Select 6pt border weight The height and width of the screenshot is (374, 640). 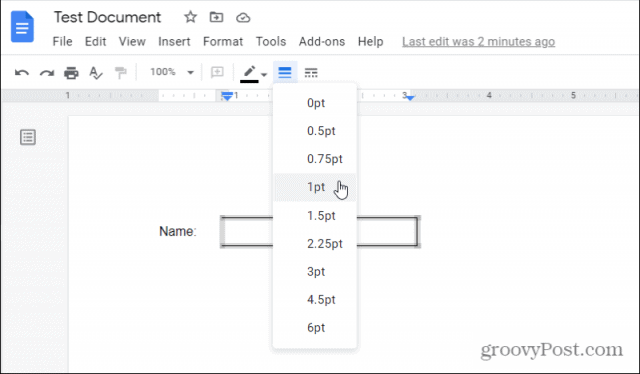point(315,327)
